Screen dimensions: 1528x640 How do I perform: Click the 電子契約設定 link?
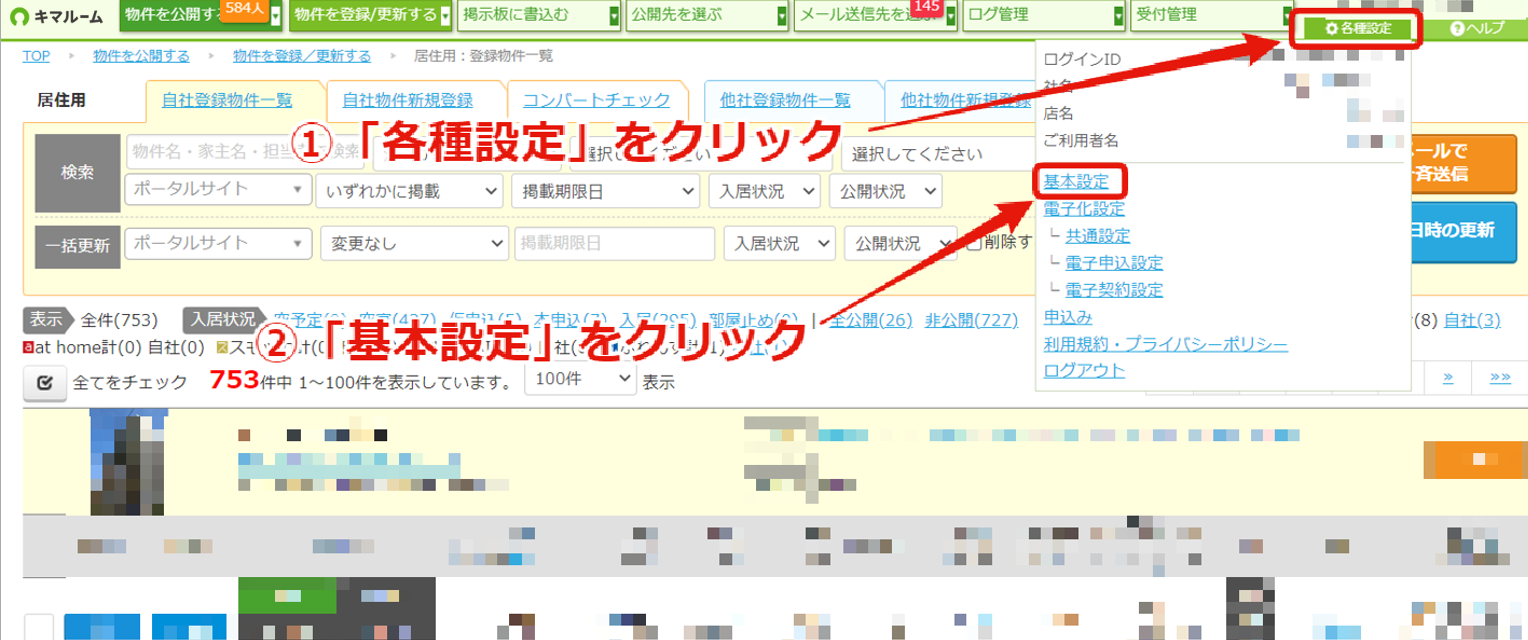pyautogui.click(x=1114, y=290)
